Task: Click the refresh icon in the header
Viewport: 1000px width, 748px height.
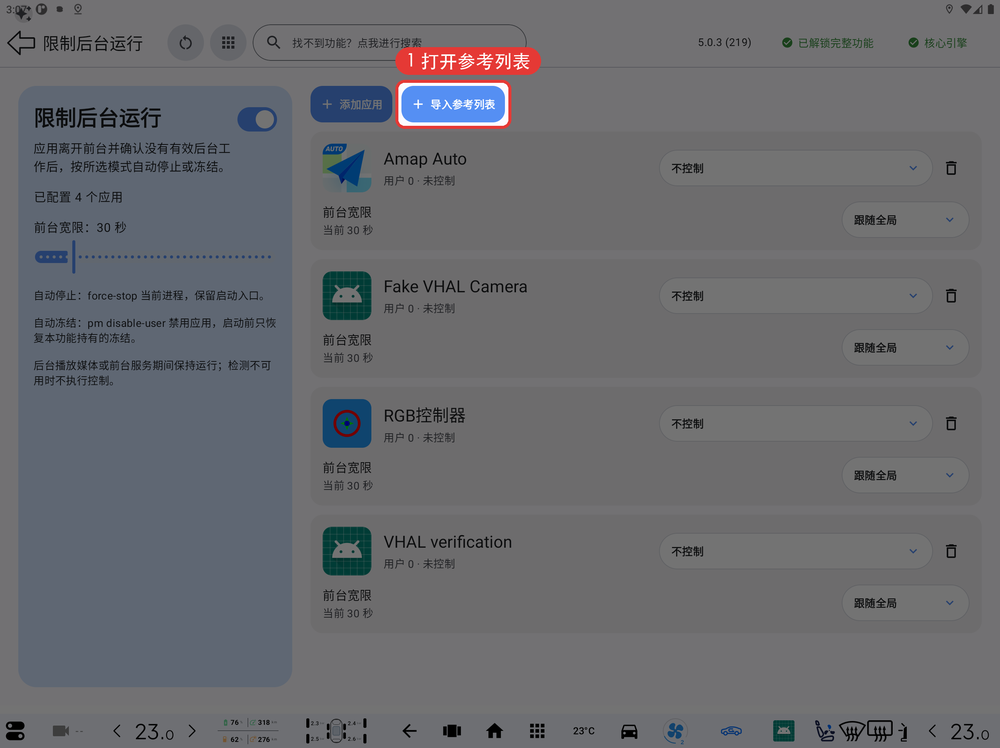Action: (x=186, y=43)
